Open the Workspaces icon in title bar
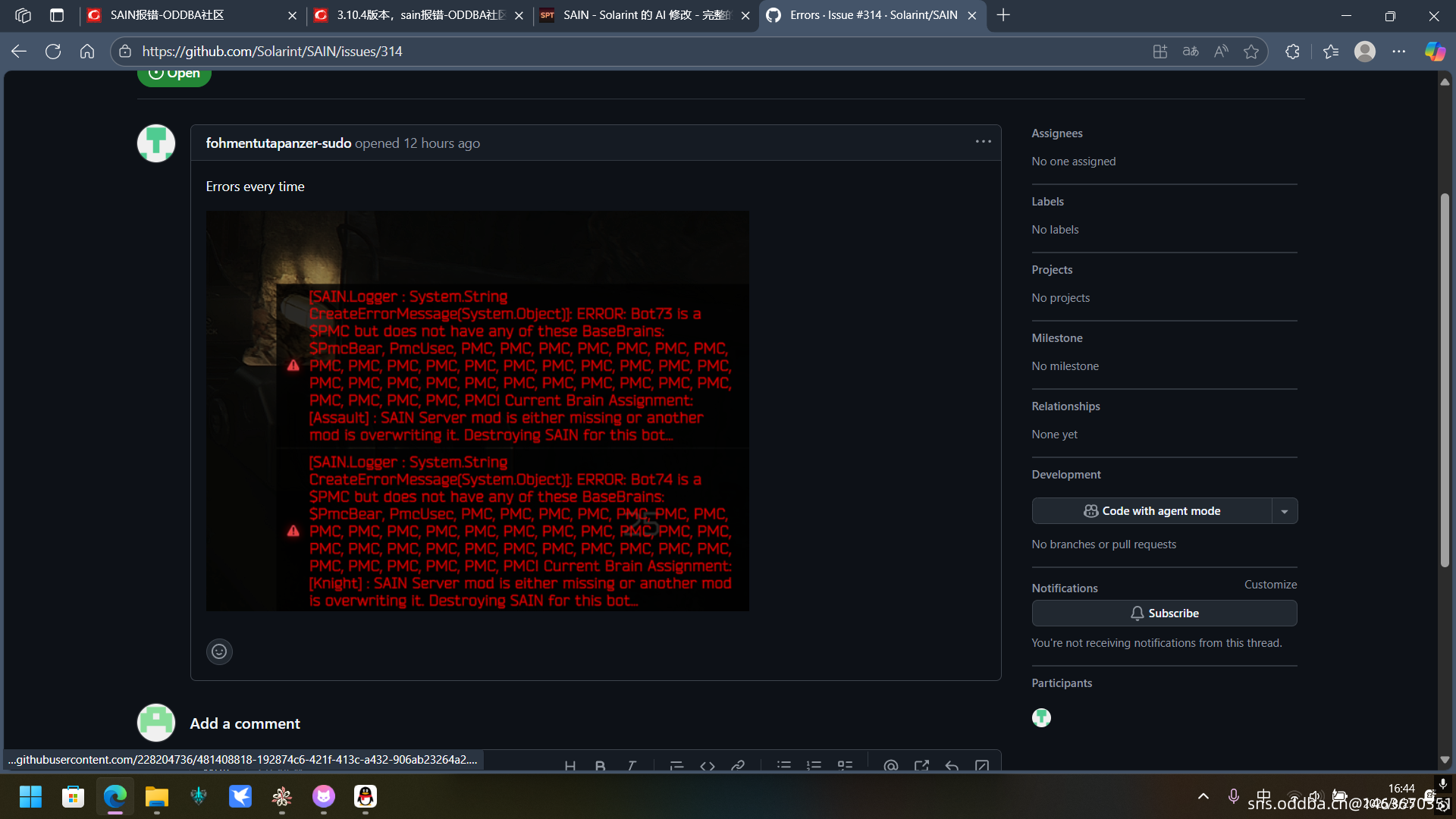Screen dimensions: 1456x819 (23, 15)
